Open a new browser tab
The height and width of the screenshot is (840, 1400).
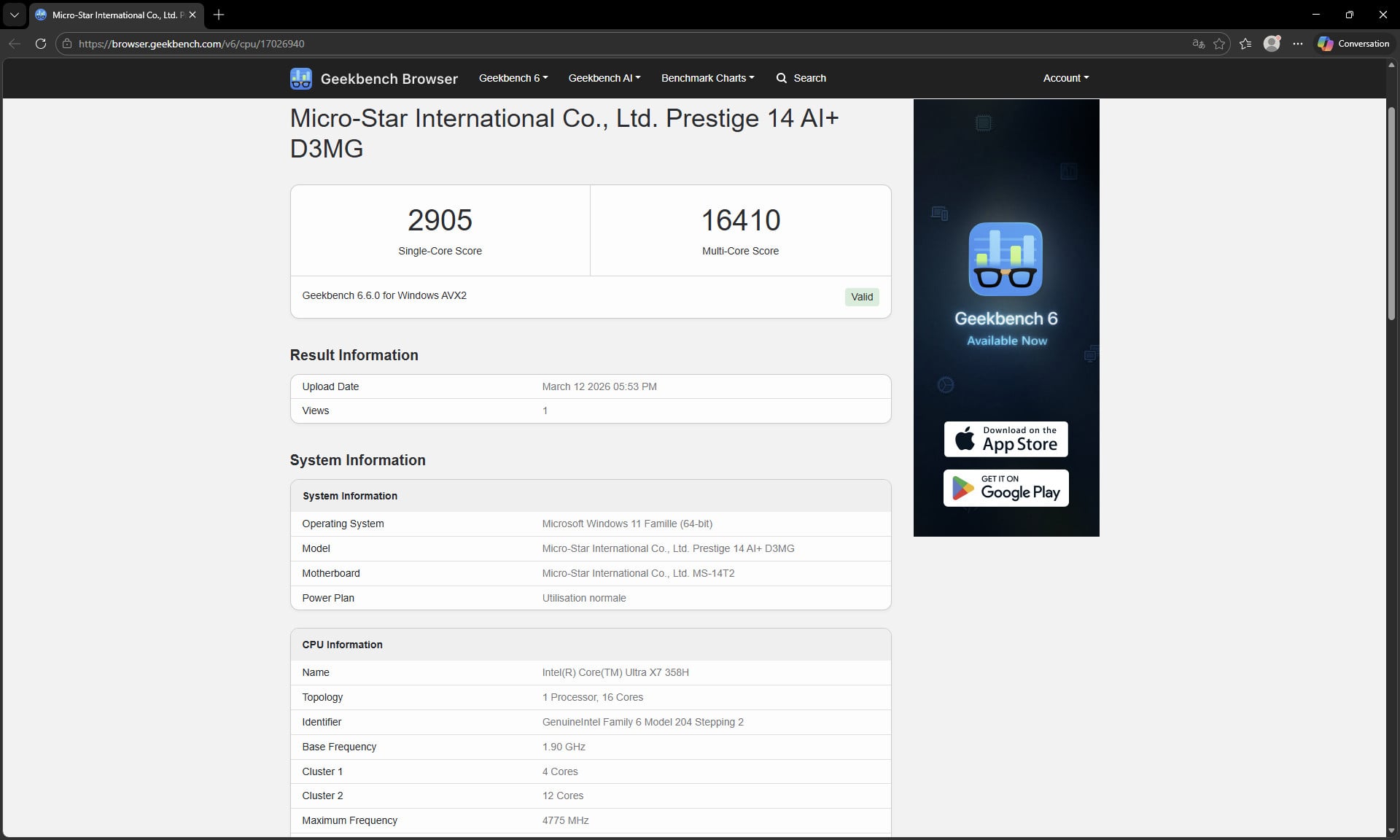(219, 15)
